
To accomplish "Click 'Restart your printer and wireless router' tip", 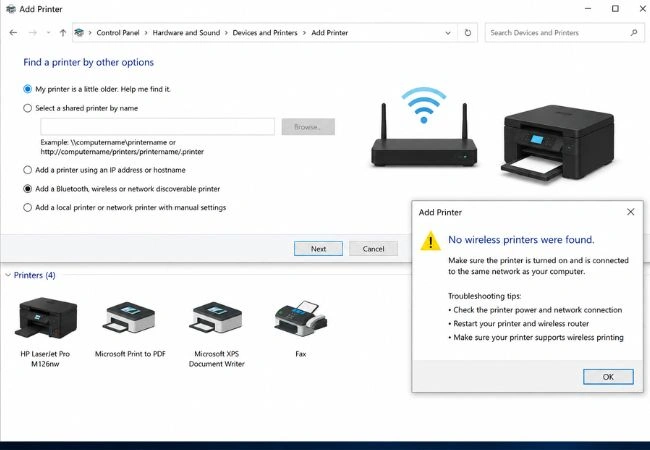I will tap(521, 324).
